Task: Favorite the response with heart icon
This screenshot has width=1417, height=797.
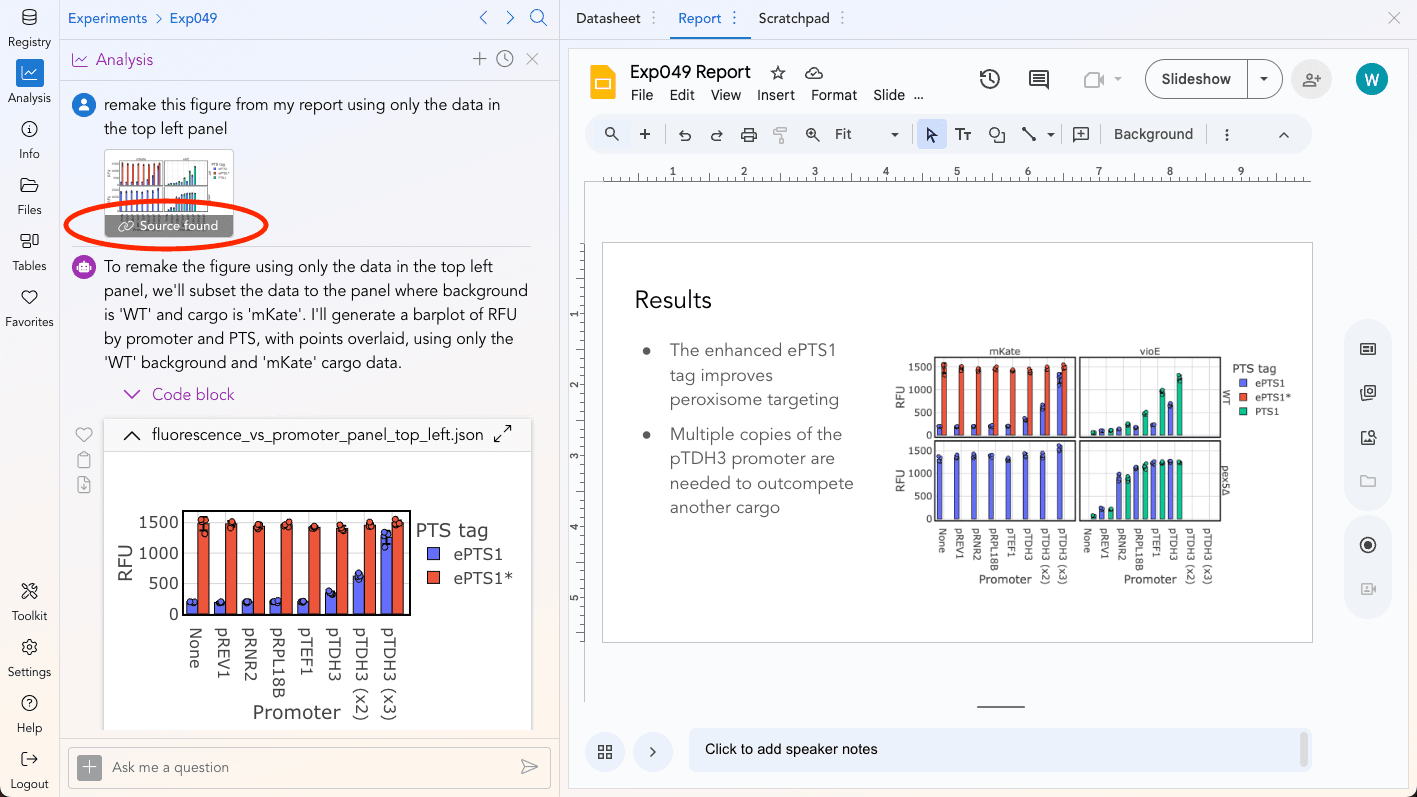Action: pos(84,435)
